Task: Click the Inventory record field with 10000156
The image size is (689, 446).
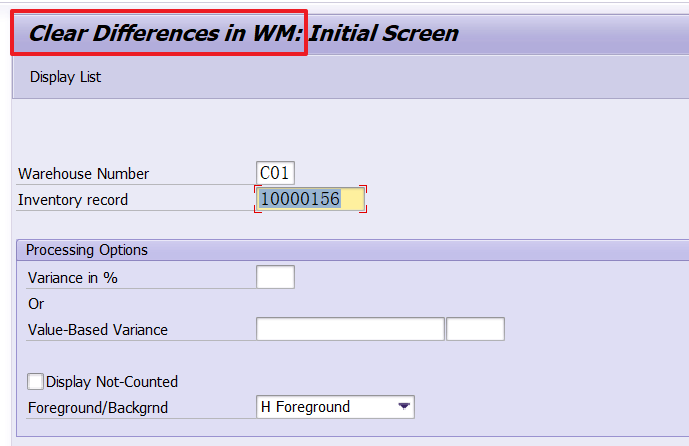Action: [310, 199]
